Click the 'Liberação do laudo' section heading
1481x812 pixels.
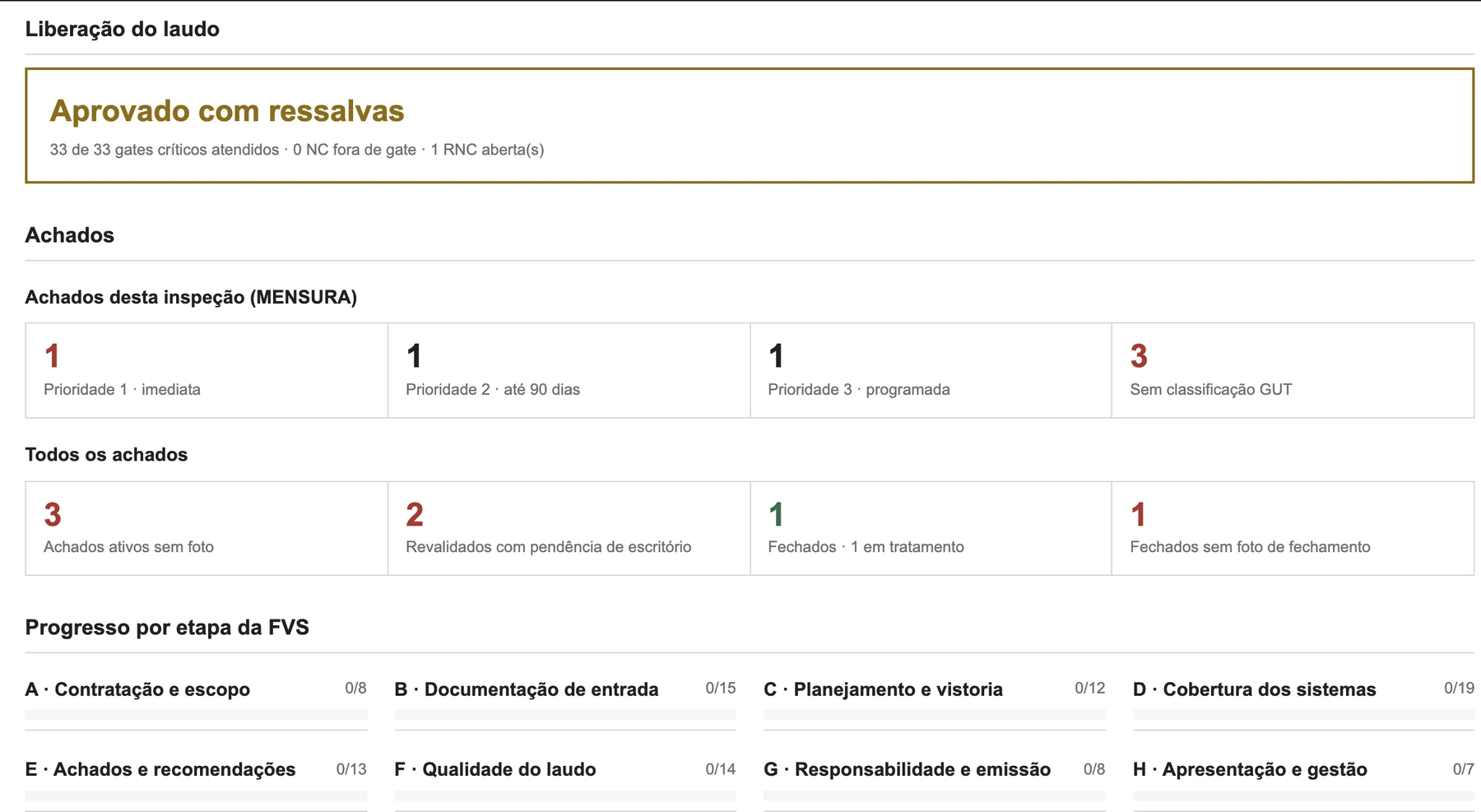coord(123,29)
